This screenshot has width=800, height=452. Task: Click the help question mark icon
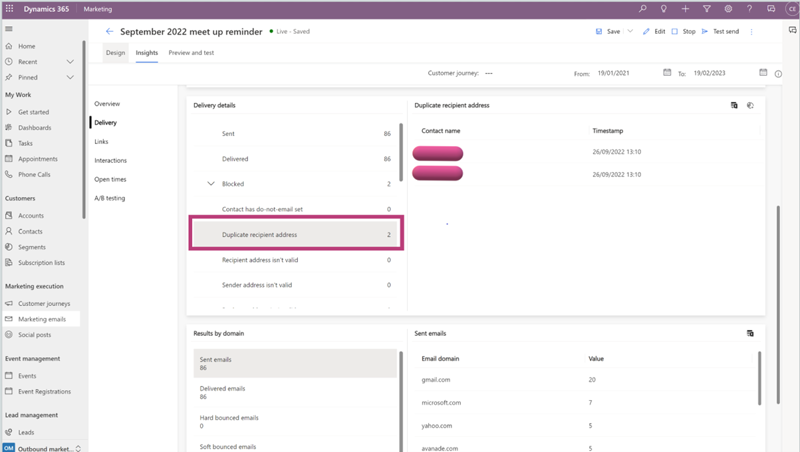pyautogui.click(x=750, y=9)
